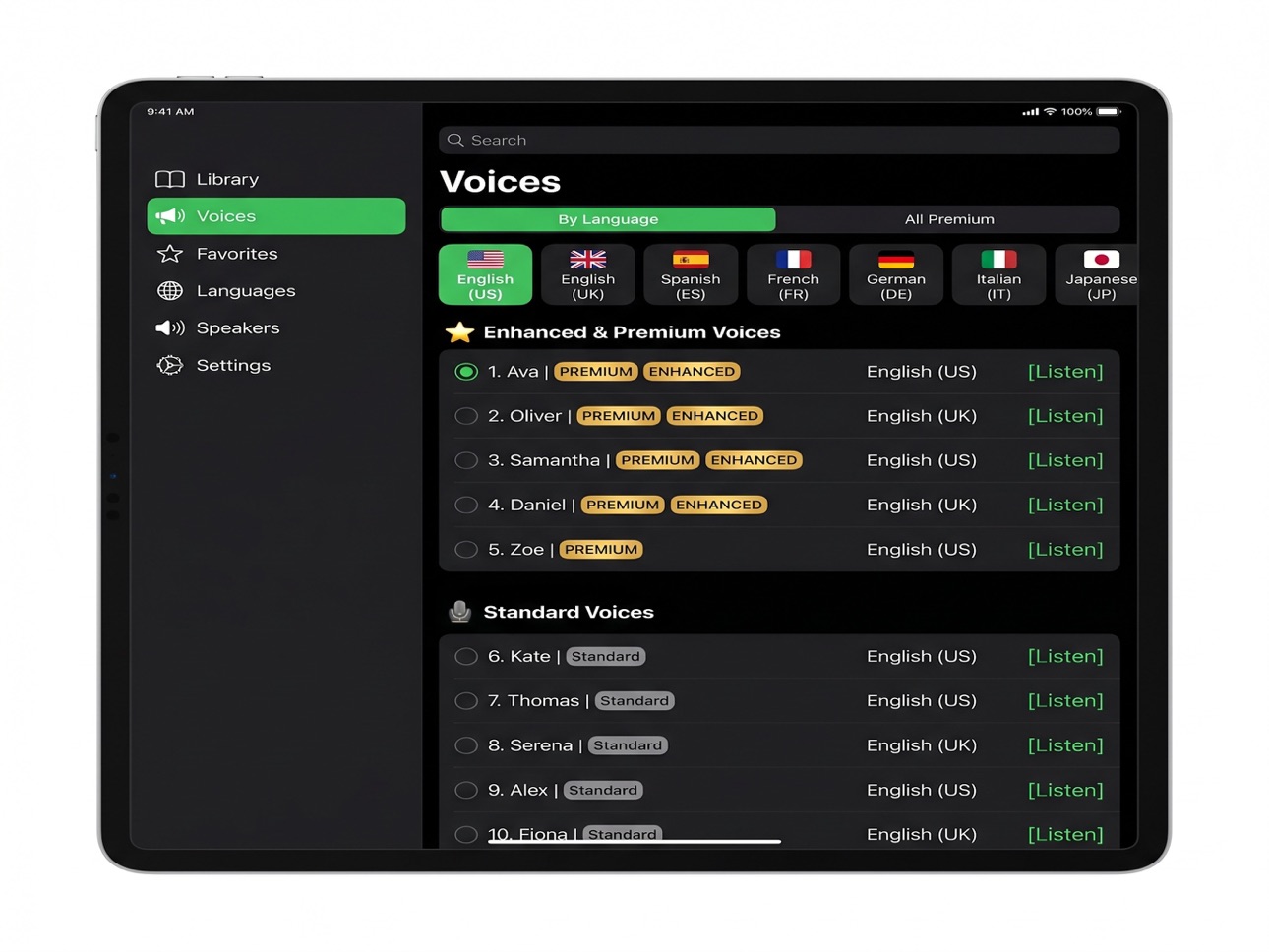
Task: Click the Standard badge on Kate row
Action: (606, 656)
